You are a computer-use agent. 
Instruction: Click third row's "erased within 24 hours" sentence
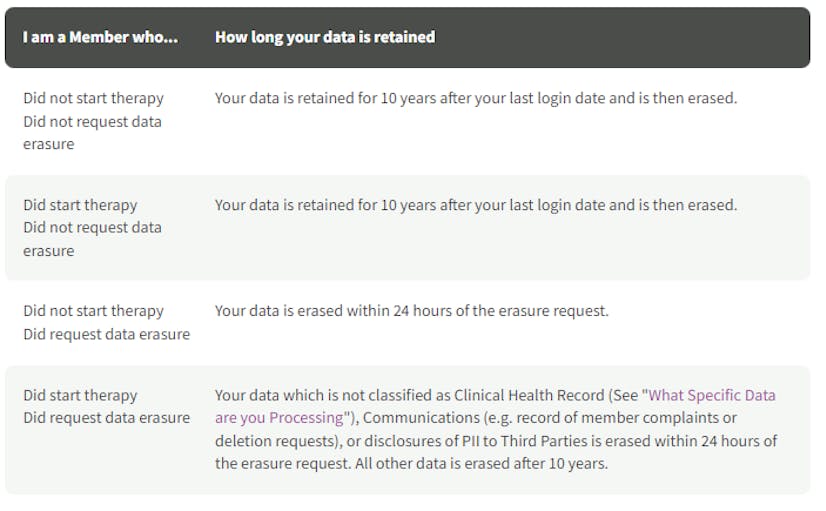point(411,311)
